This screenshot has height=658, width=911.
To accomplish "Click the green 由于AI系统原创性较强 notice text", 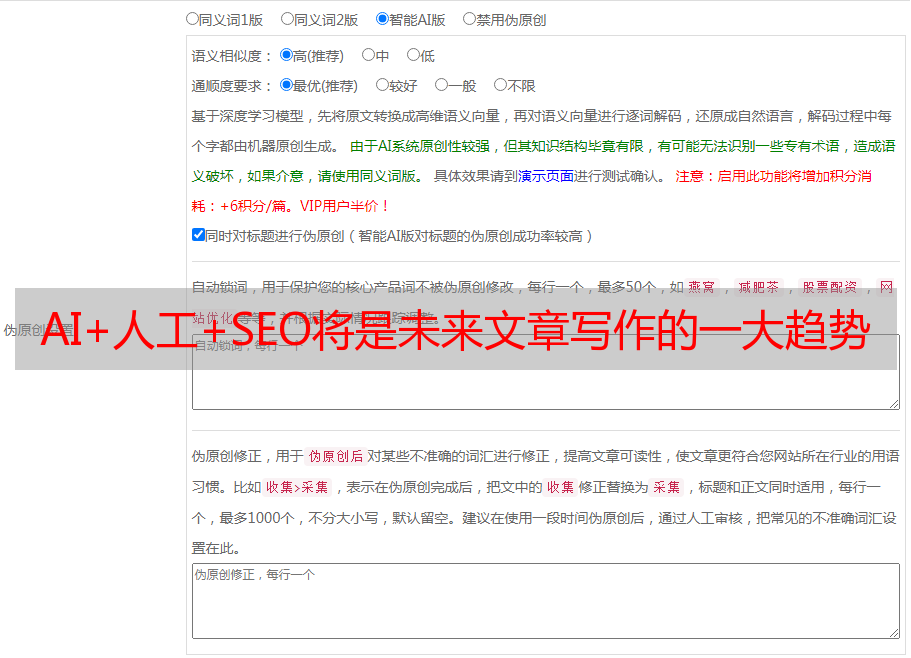I will click(x=543, y=161).
